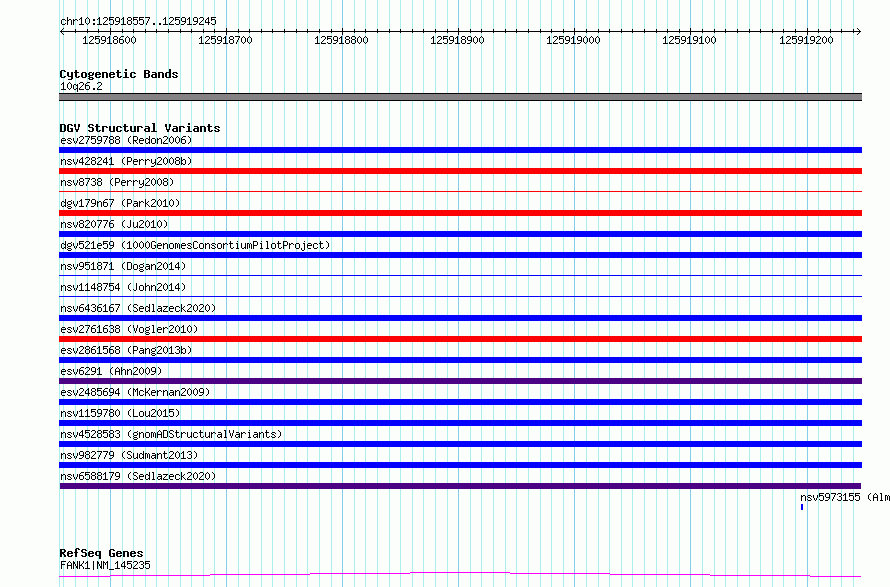Image resolution: width=890 pixels, height=587 pixels.
Task: Click the esv6291 (Ahn2009) label
Action: pos(111,371)
